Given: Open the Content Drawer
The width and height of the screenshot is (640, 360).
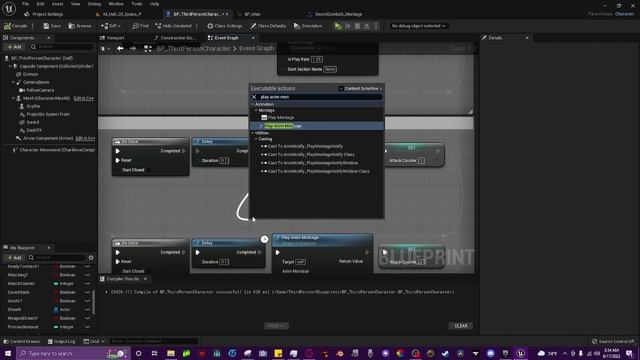Looking at the screenshot, I should tap(22, 341).
